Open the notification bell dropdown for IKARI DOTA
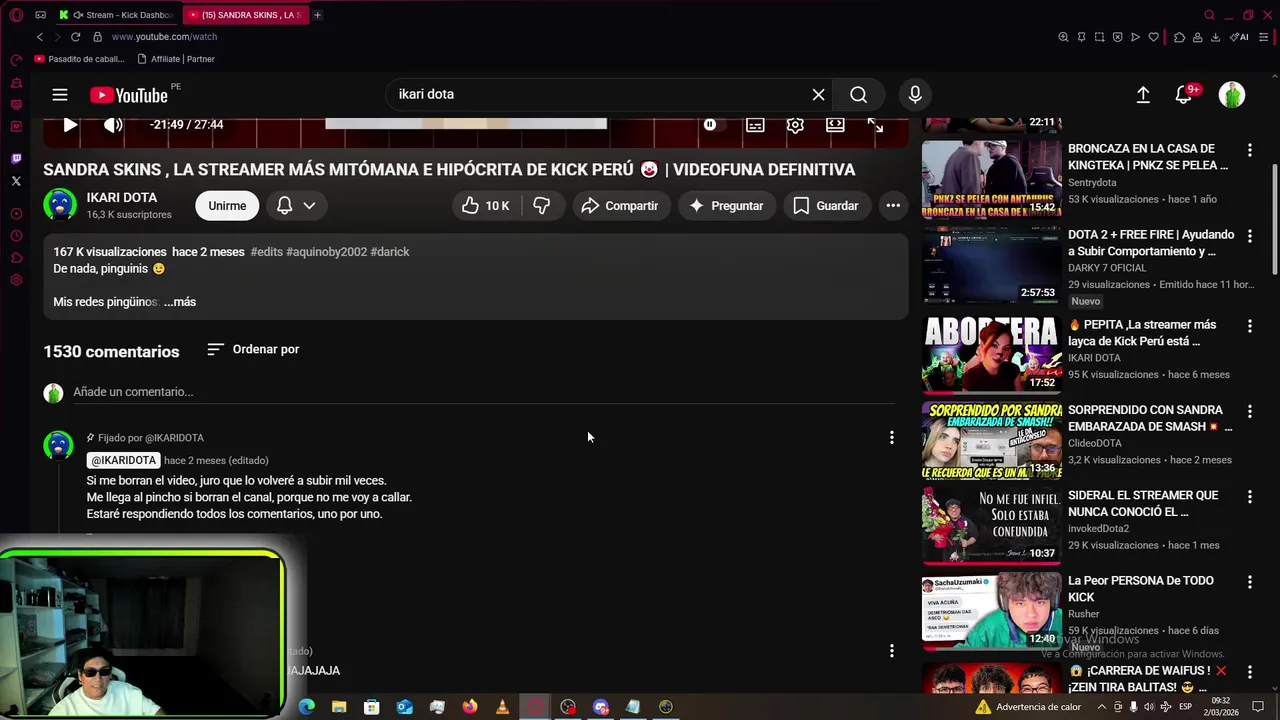This screenshot has height=720, width=1280. tap(296, 206)
